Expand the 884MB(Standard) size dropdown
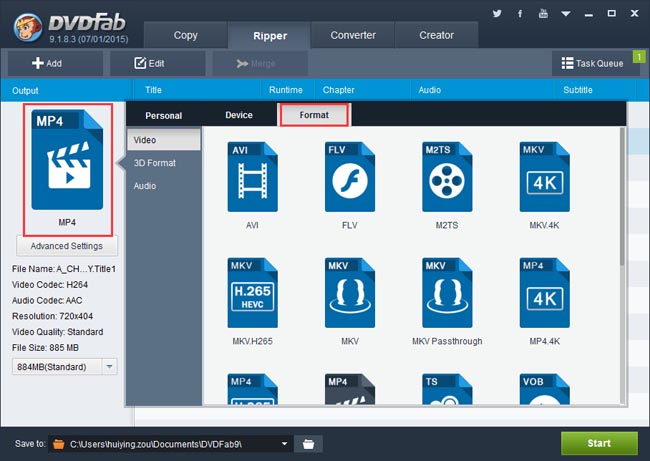 tap(109, 366)
